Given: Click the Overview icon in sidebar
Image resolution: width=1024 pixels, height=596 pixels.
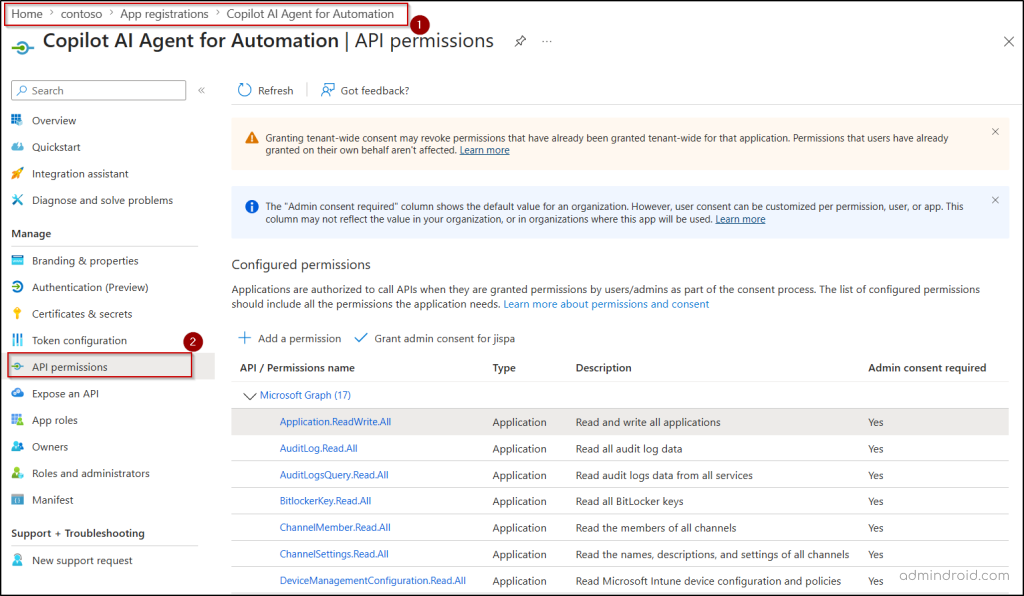Looking at the screenshot, I should click(x=17, y=119).
